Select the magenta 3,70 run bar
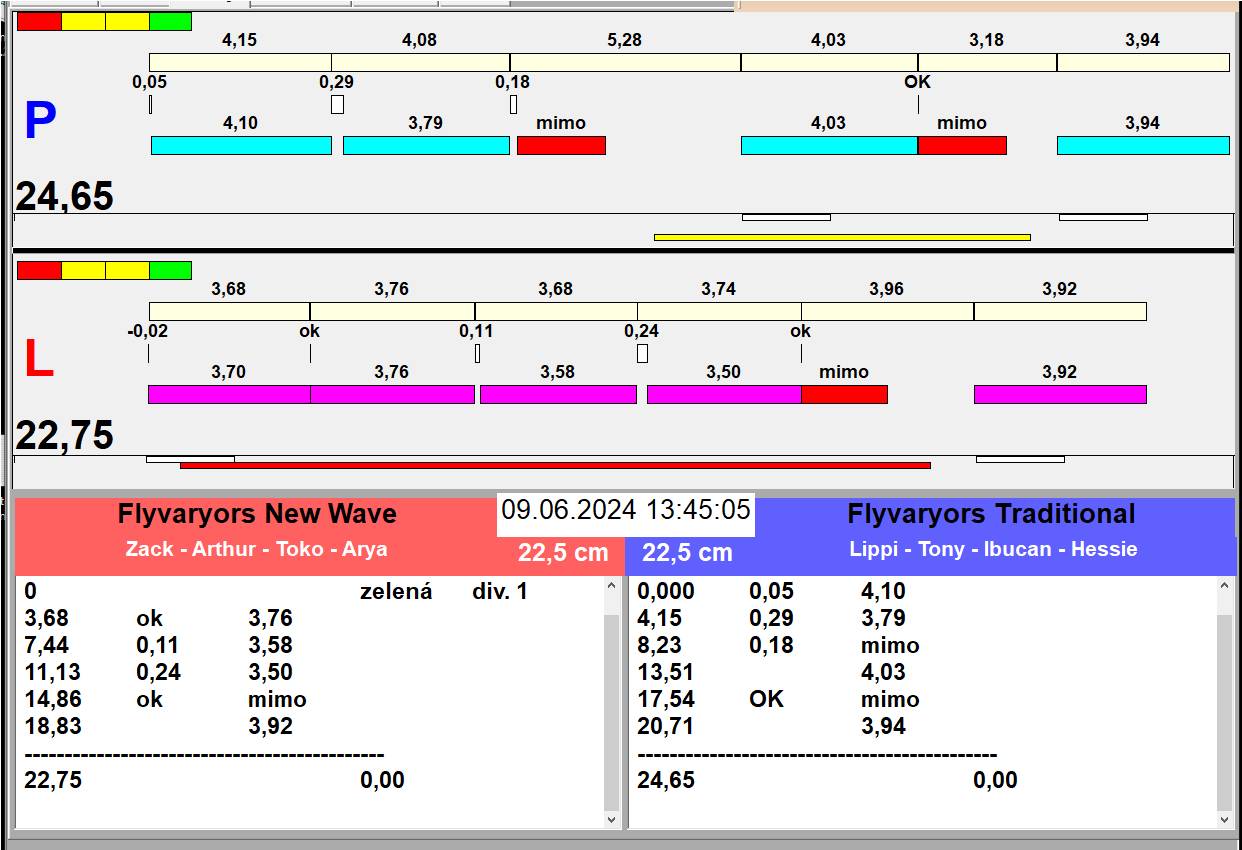Screen dimensions: 1242x850 coord(229,394)
